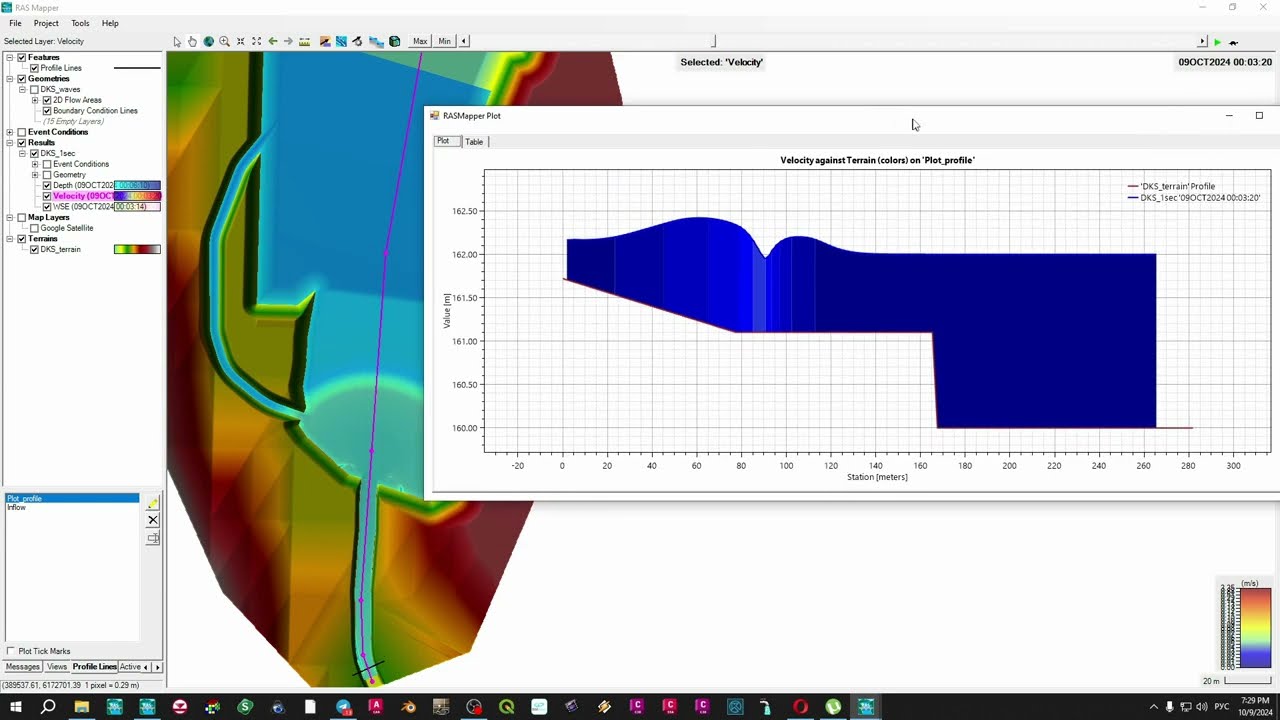The width and height of the screenshot is (1280, 720).
Task: Click the zoom-in fixed arrows icon
Action: pos(240,41)
